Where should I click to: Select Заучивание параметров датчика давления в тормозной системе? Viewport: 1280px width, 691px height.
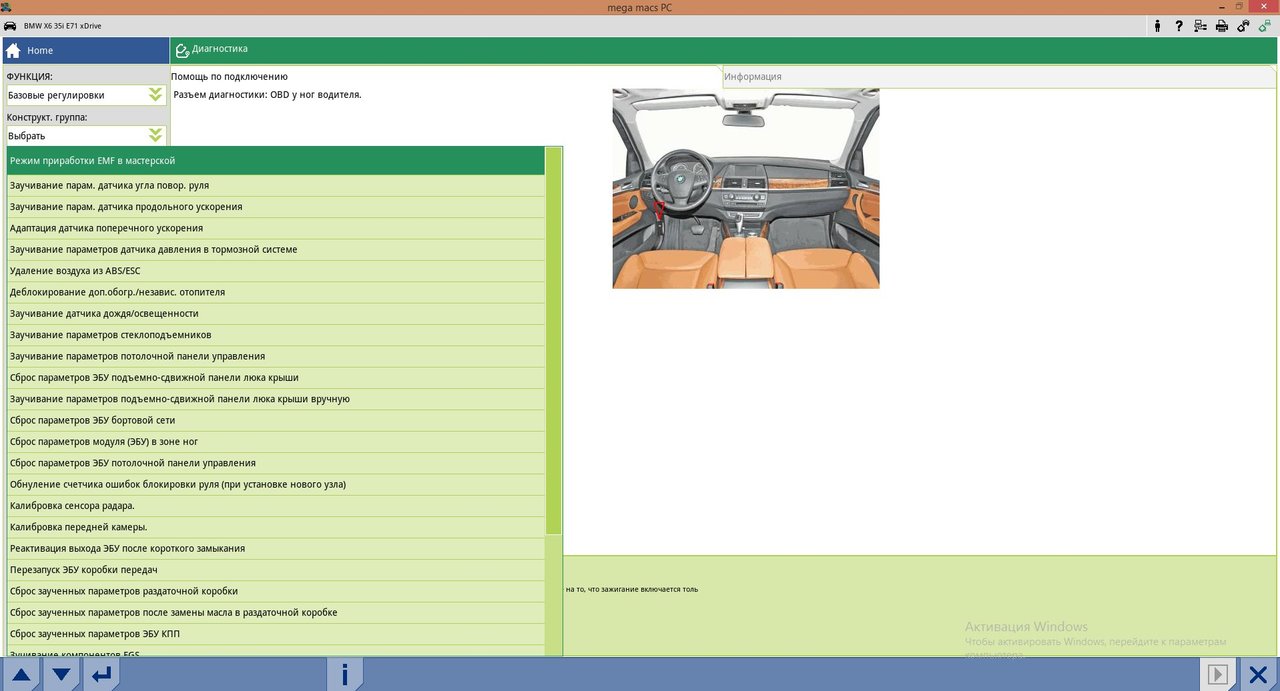(276, 250)
